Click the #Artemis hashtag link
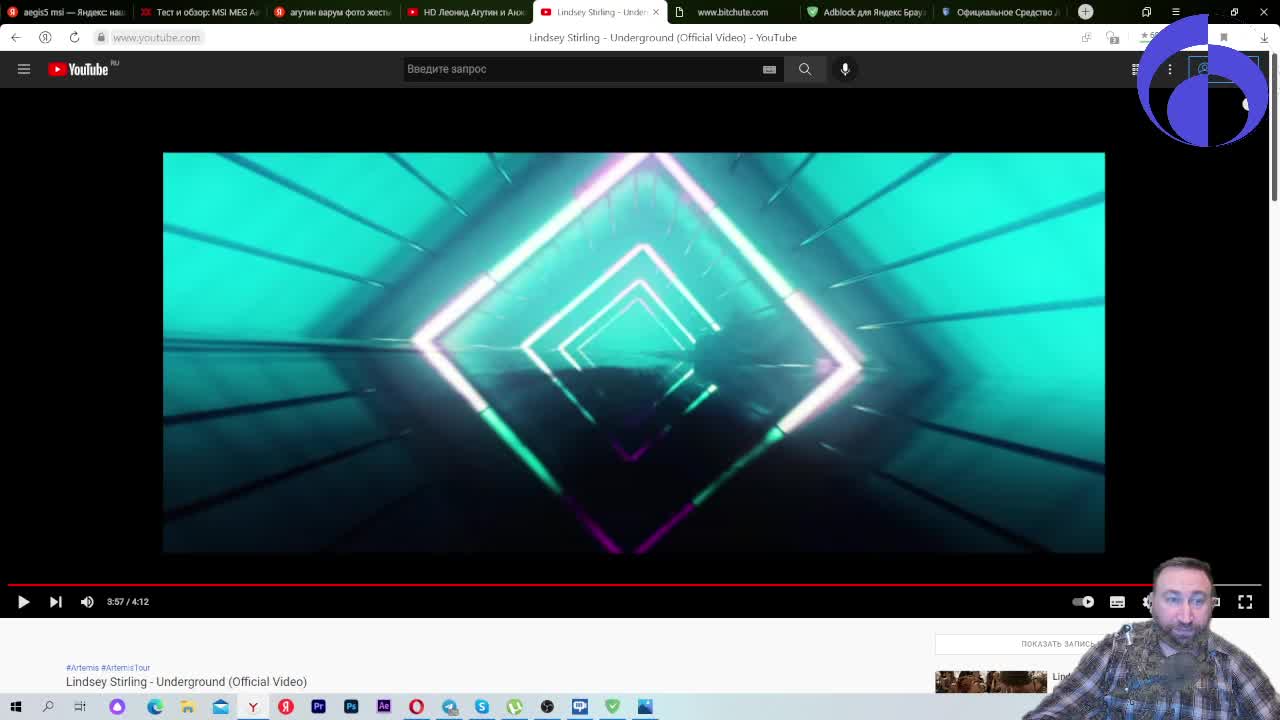1280x720 pixels. pyautogui.click(x=82, y=668)
